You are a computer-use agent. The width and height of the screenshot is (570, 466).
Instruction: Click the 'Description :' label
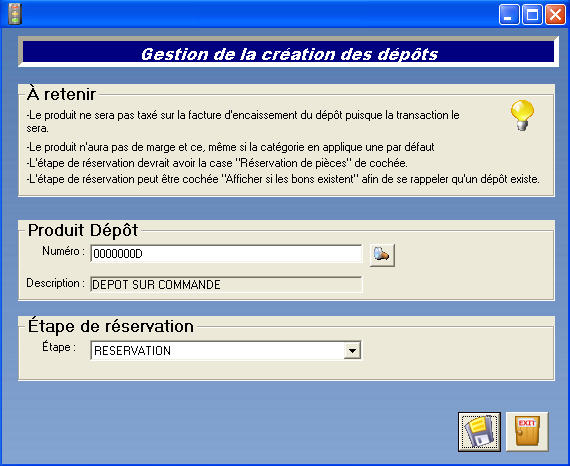(x=56, y=283)
